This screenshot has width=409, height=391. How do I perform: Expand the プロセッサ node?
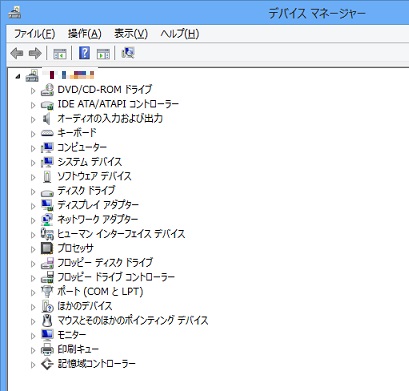click(33, 249)
